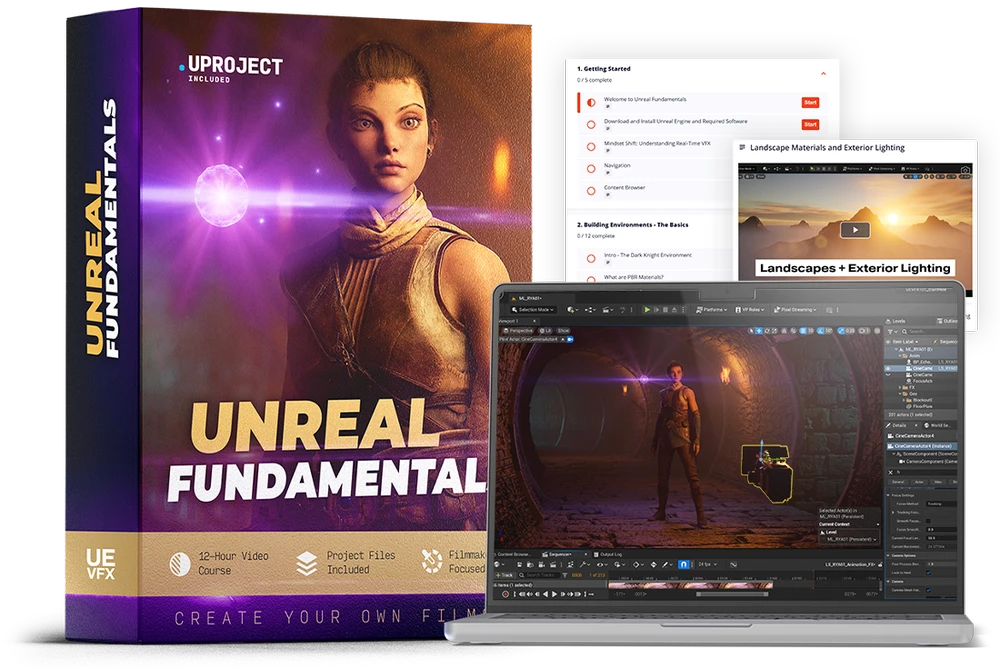Open the 24 fps frame rate dropdown
The image size is (1000, 668).
707,565
